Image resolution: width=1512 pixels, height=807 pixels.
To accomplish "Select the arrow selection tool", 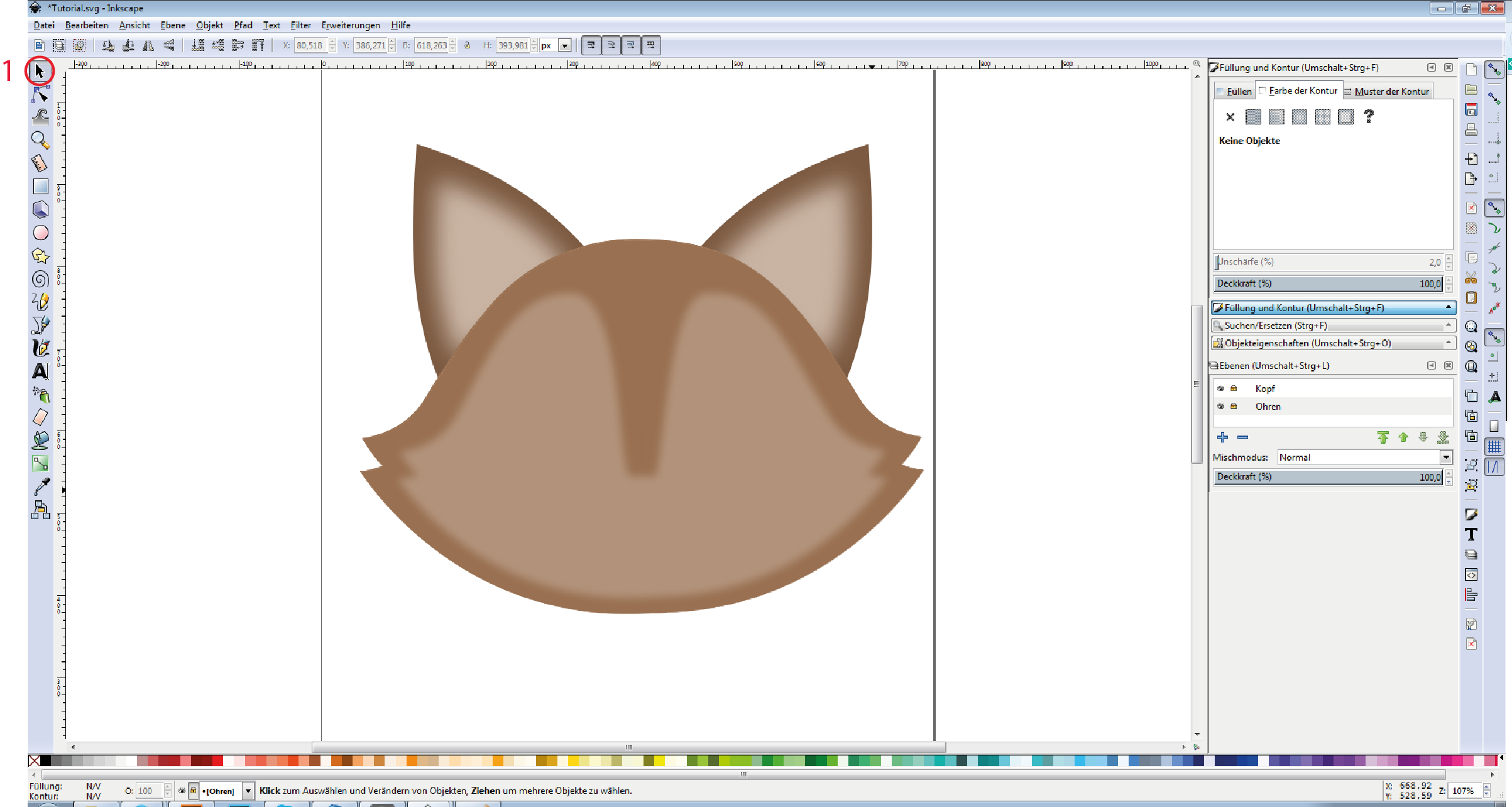I will pyautogui.click(x=40, y=71).
